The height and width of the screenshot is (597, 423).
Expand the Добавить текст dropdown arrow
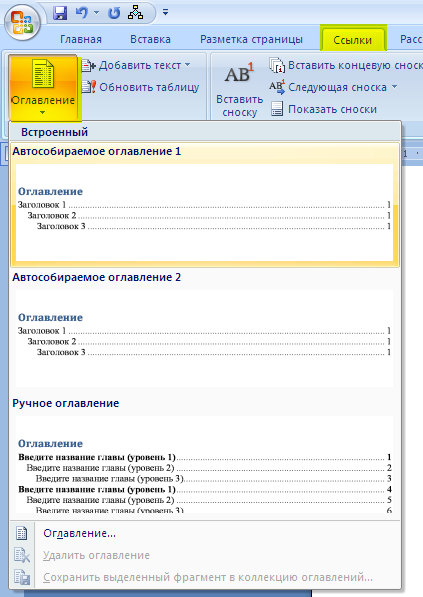[188, 65]
